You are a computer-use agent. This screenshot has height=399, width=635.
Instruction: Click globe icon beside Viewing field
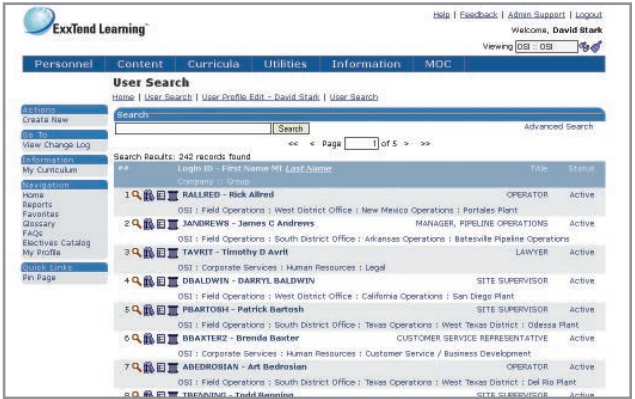[584, 47]
